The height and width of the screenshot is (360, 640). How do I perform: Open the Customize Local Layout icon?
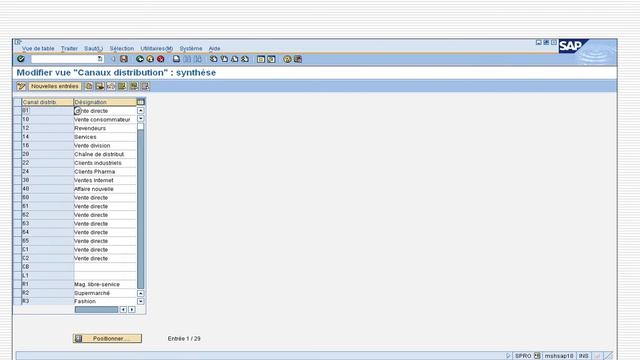coord(298,59)
